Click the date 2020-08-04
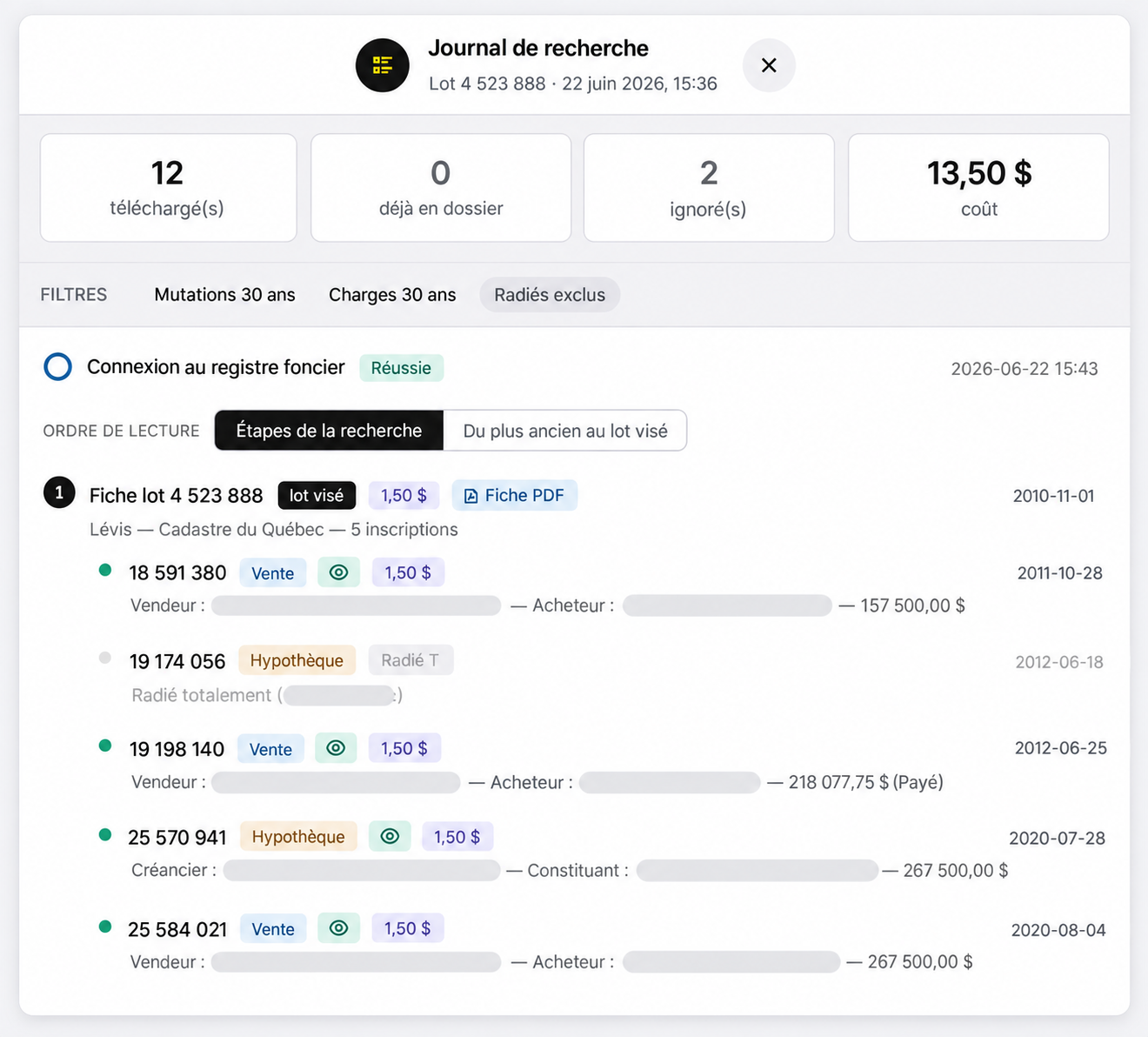 pos(1058,931)
